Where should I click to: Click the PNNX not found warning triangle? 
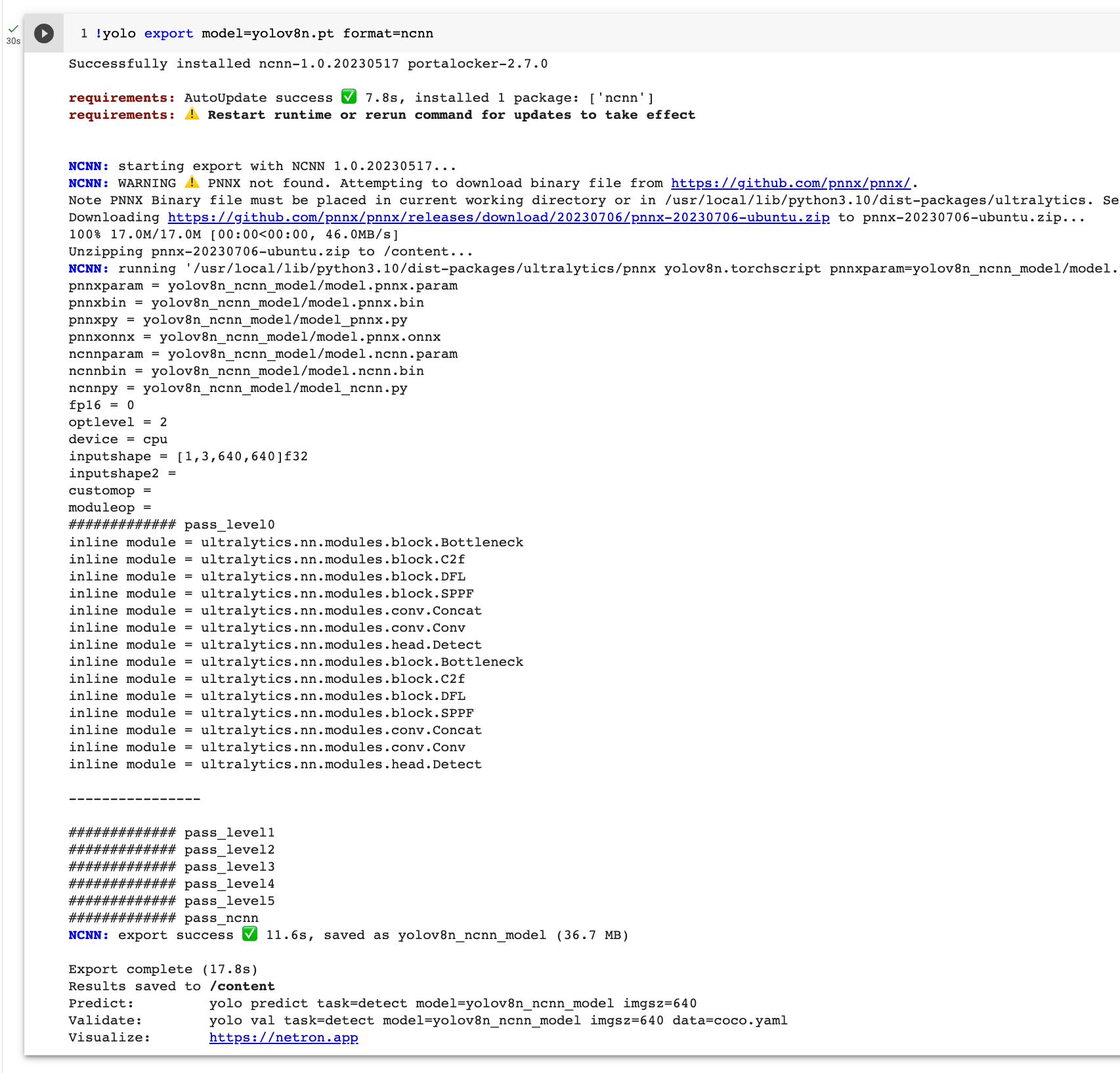pyautogui.click(x=192, y=183)
